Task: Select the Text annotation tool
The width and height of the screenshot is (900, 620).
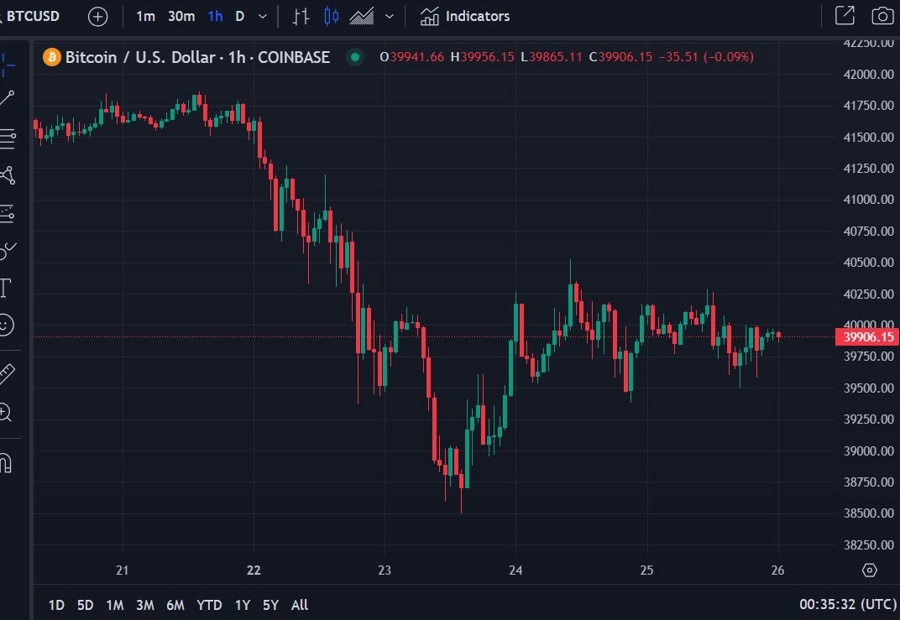Action: click(6, 288)
